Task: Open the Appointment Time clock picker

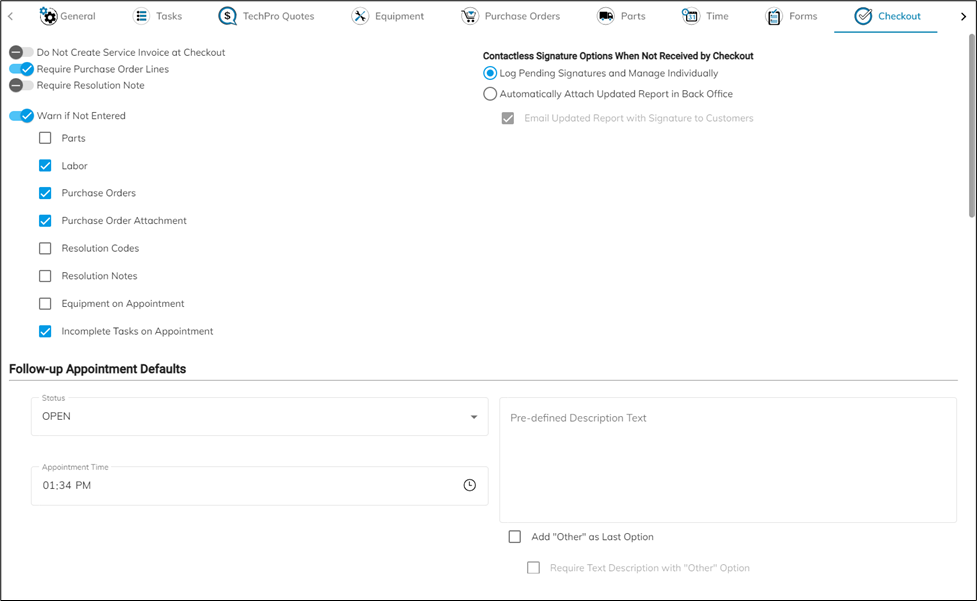Action: coord(470,485)
